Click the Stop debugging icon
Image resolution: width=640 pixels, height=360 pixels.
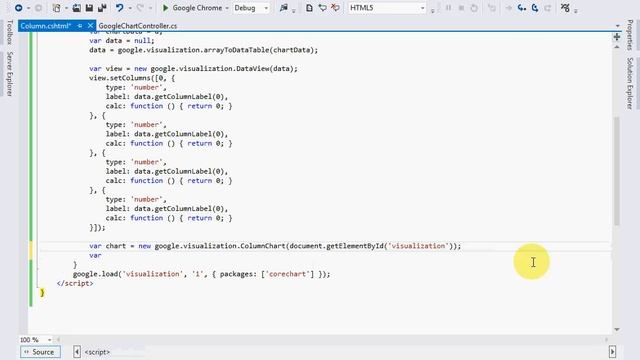click(461, 8)
